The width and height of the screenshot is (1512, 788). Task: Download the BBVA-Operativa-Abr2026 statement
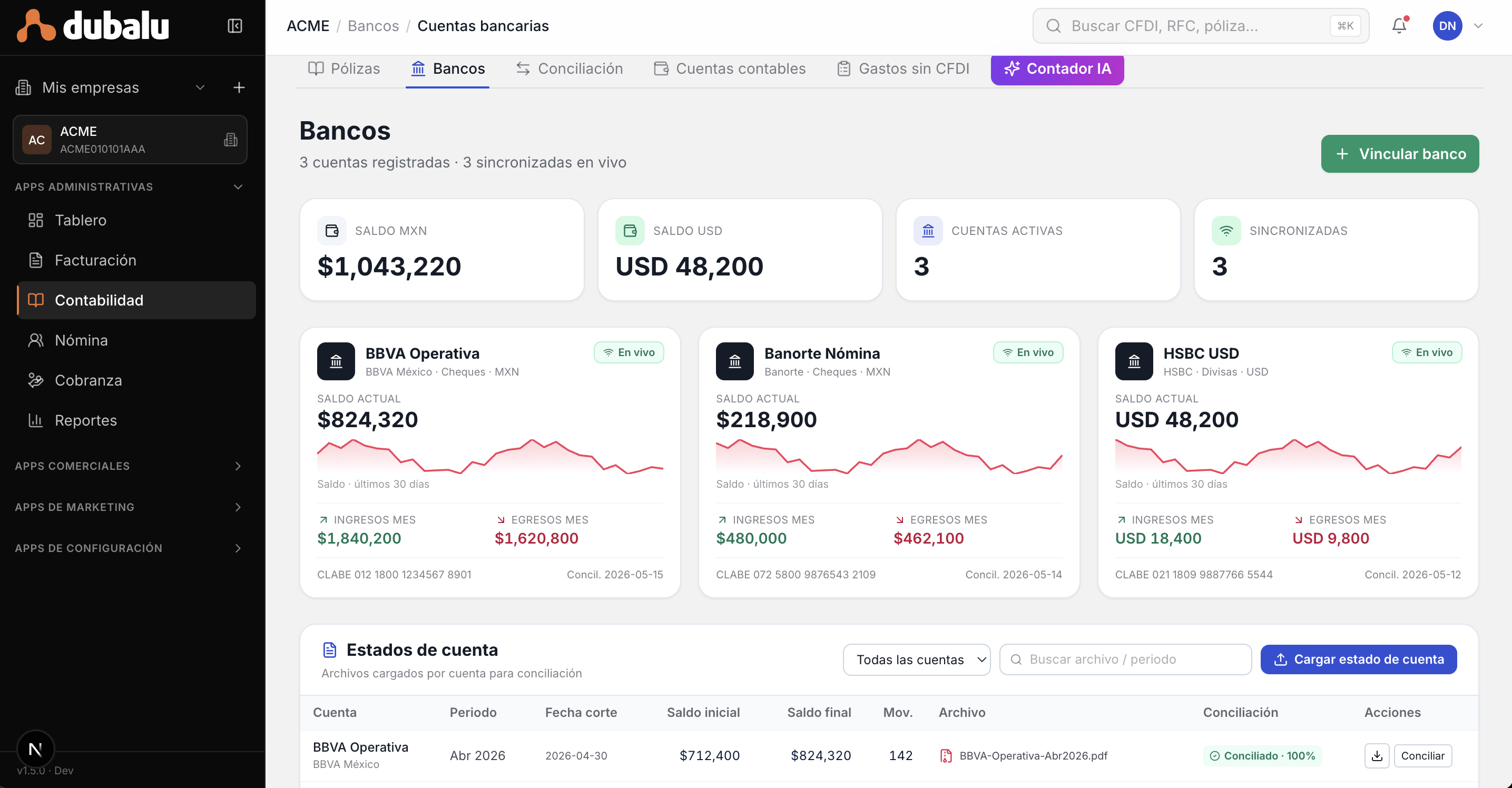click(1377, 756)
